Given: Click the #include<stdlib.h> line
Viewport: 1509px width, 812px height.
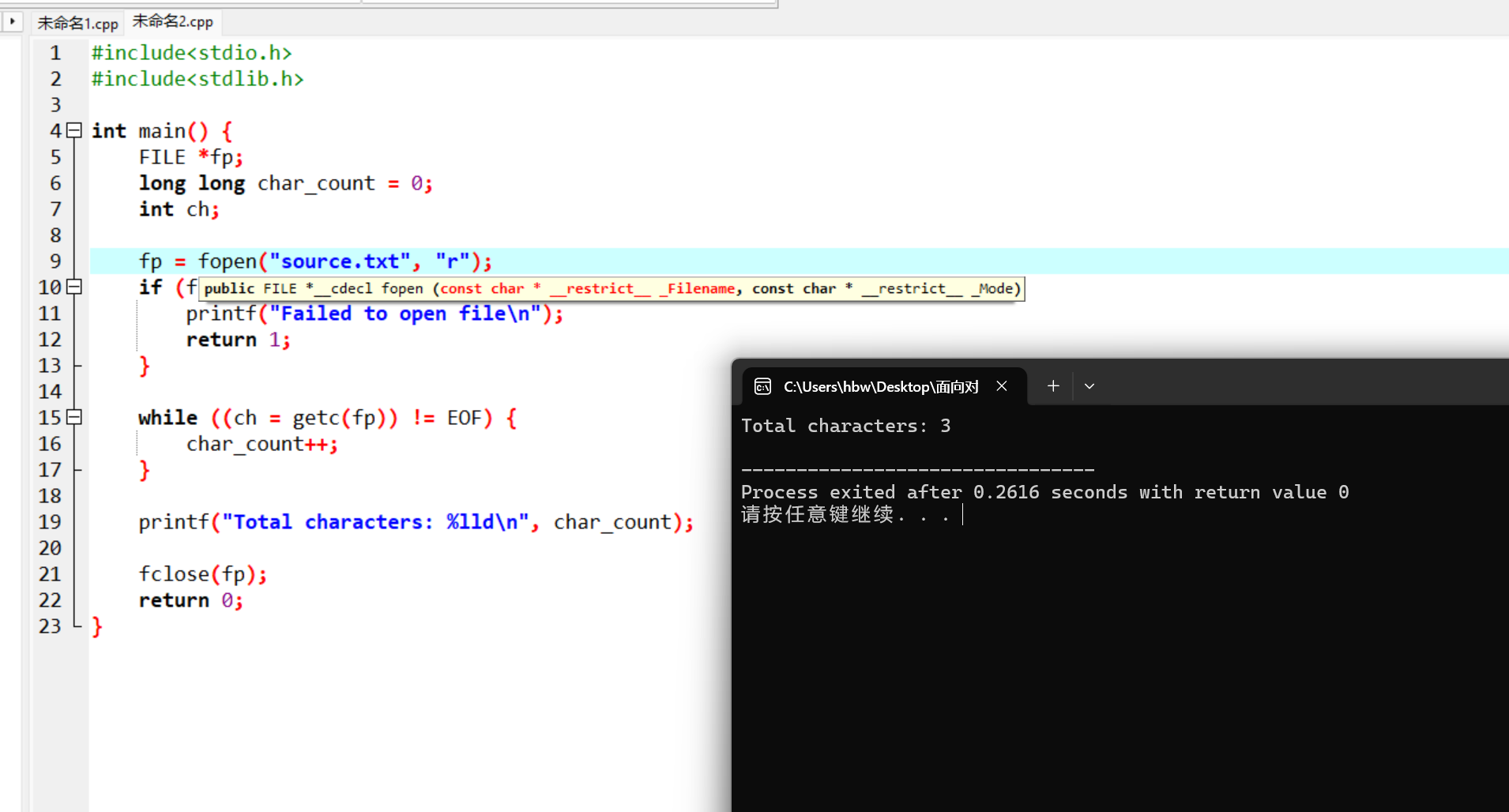Looking at the screenshot, I should 198,79.
